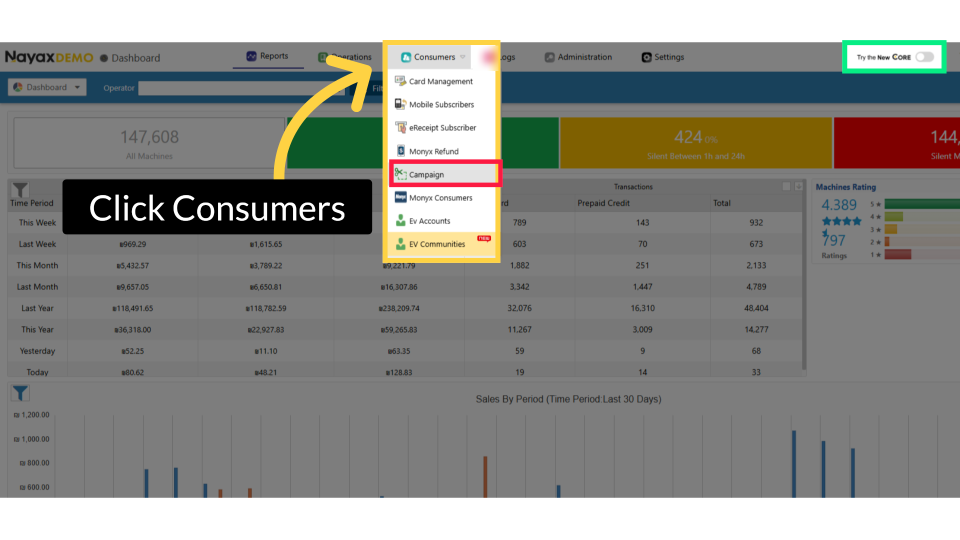Click the Last Year row label
This screenshot has height=540, width=960.
coord(37,309)
